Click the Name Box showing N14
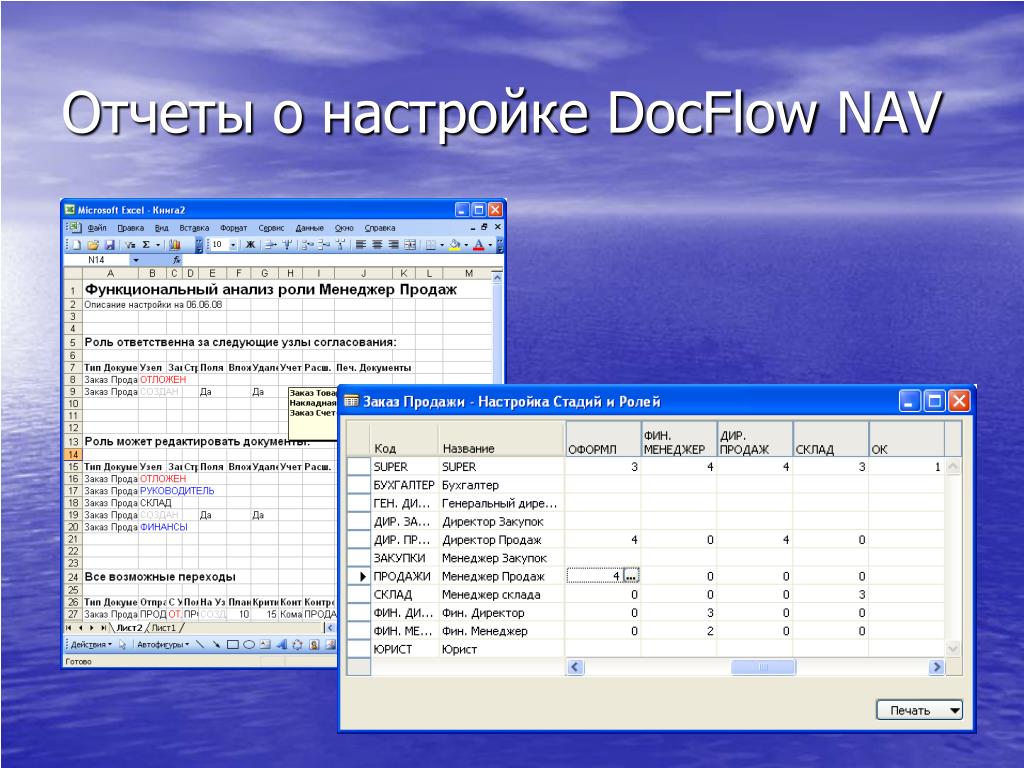This screenshot has width=1024, height=768. coord(97,260)
